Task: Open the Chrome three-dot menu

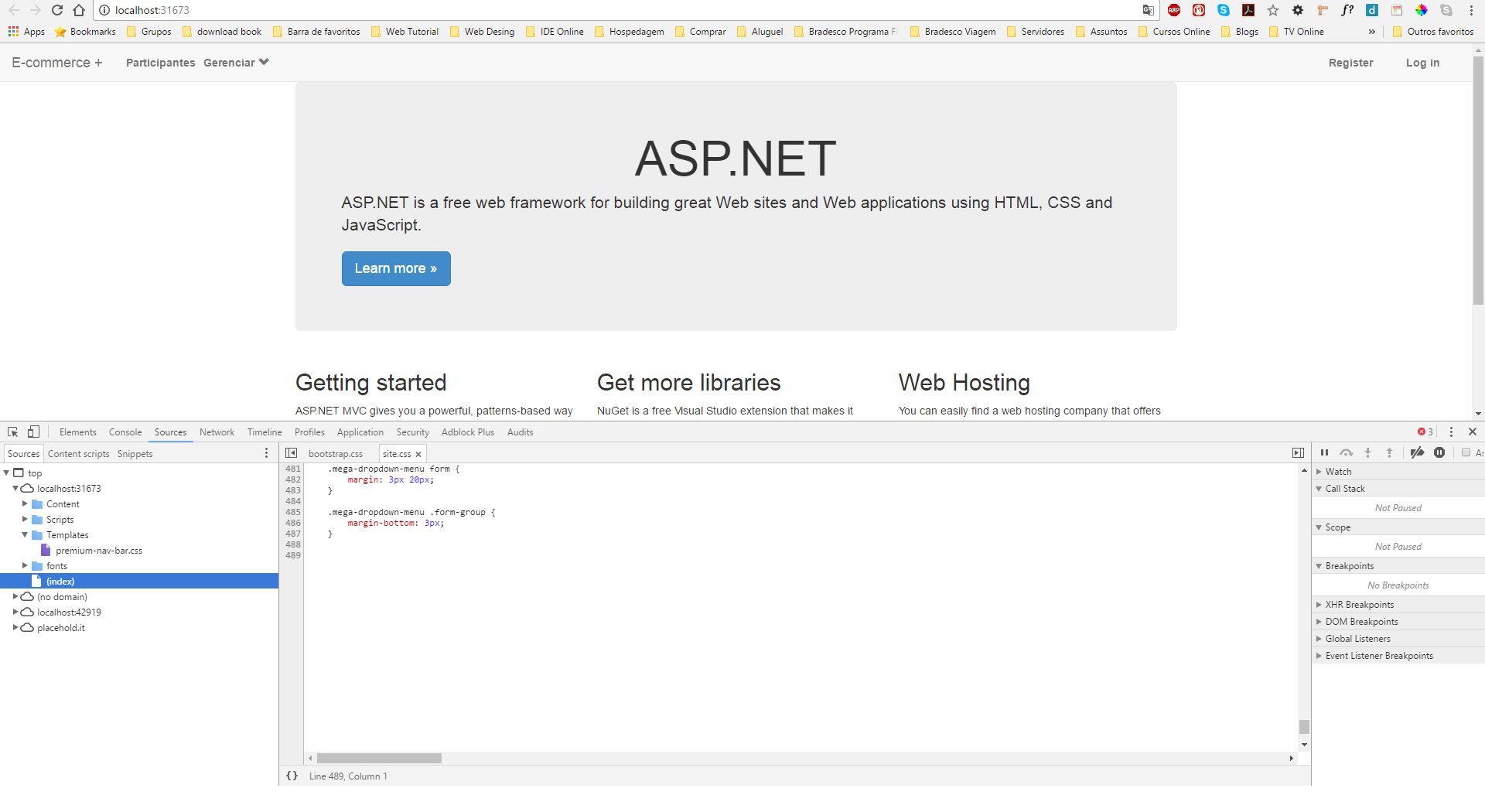Action: tap(1471, 10)
